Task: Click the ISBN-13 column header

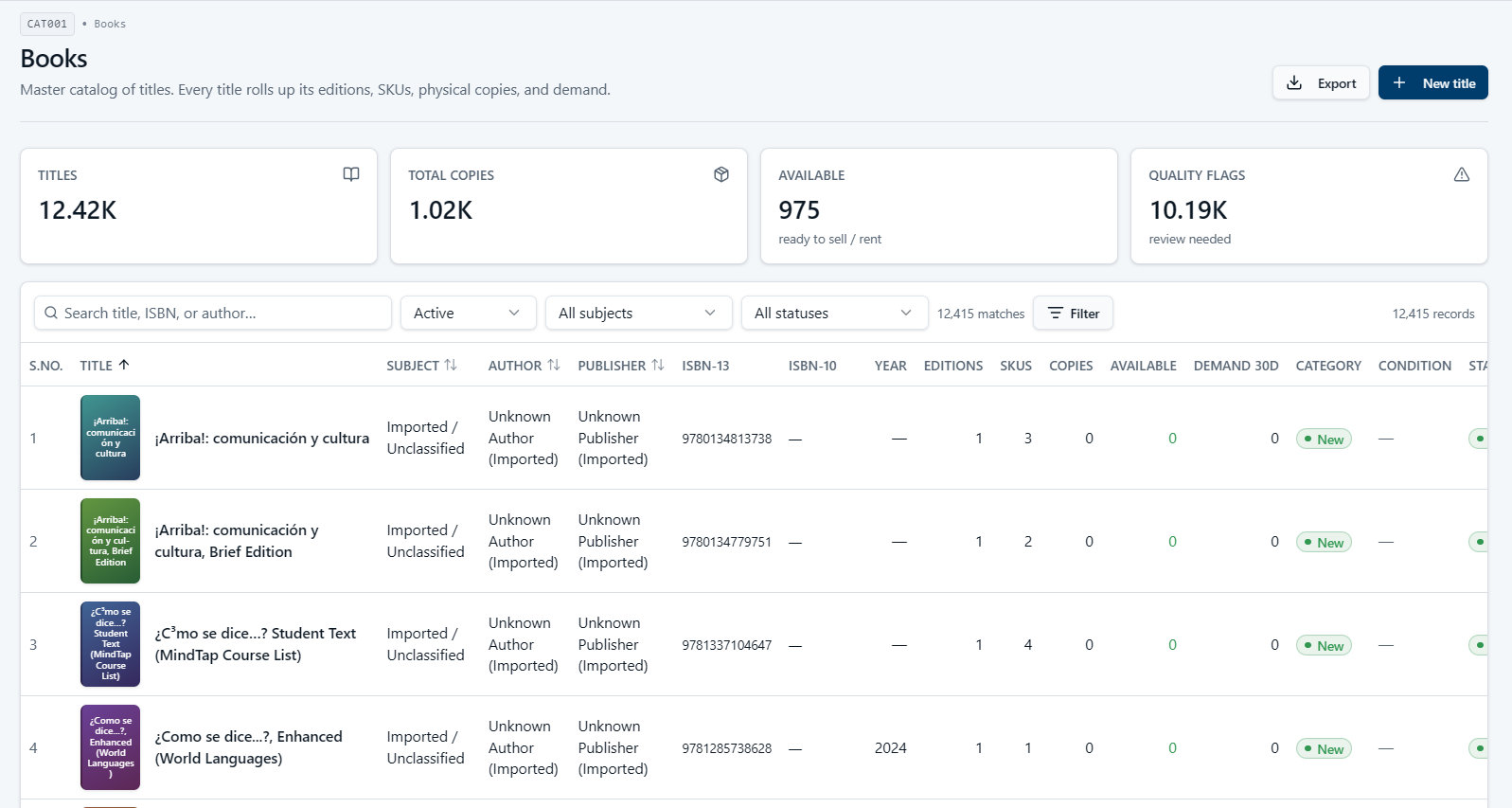Action: pos(706,366)
